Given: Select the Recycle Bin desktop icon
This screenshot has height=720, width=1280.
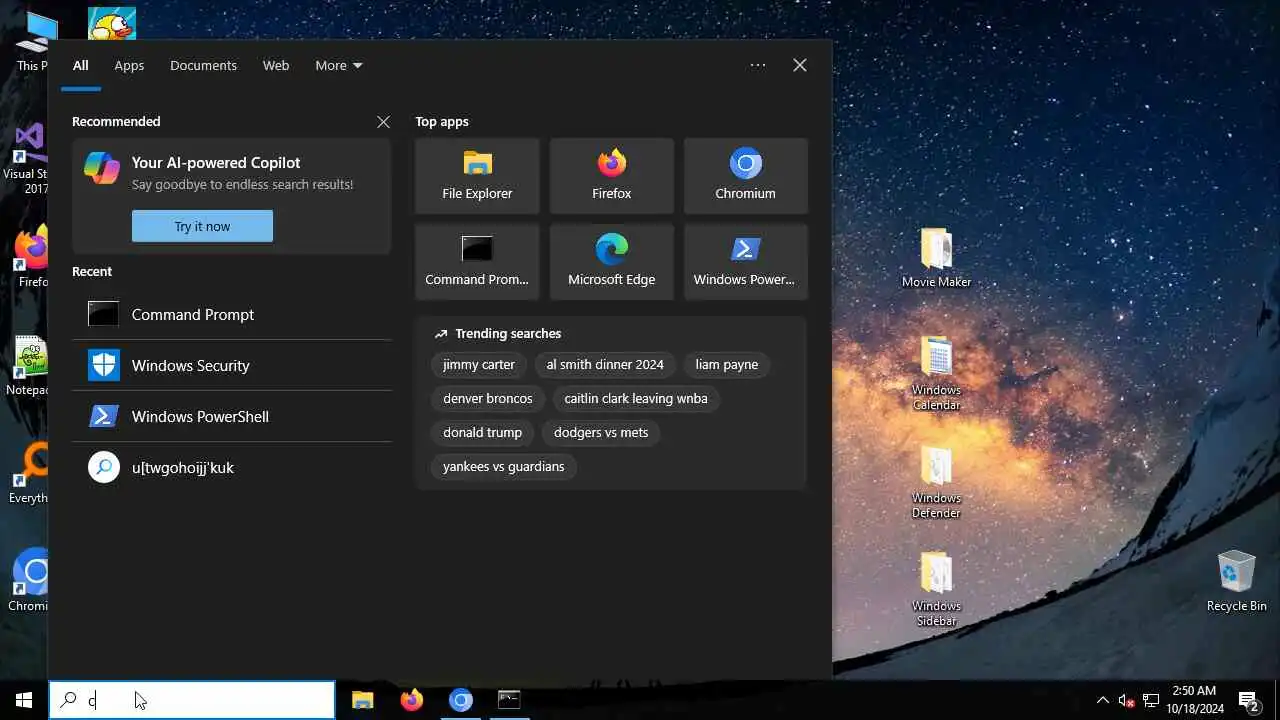Looking at the screenshot, I should 1237,580.
